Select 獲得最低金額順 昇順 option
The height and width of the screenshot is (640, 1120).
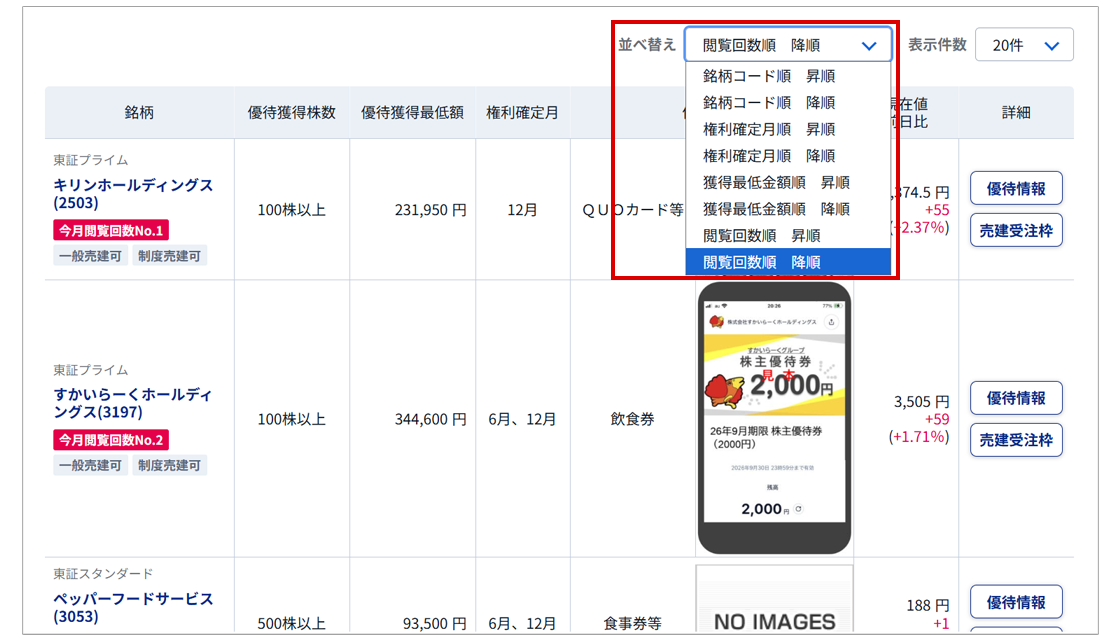coord(775,182)
